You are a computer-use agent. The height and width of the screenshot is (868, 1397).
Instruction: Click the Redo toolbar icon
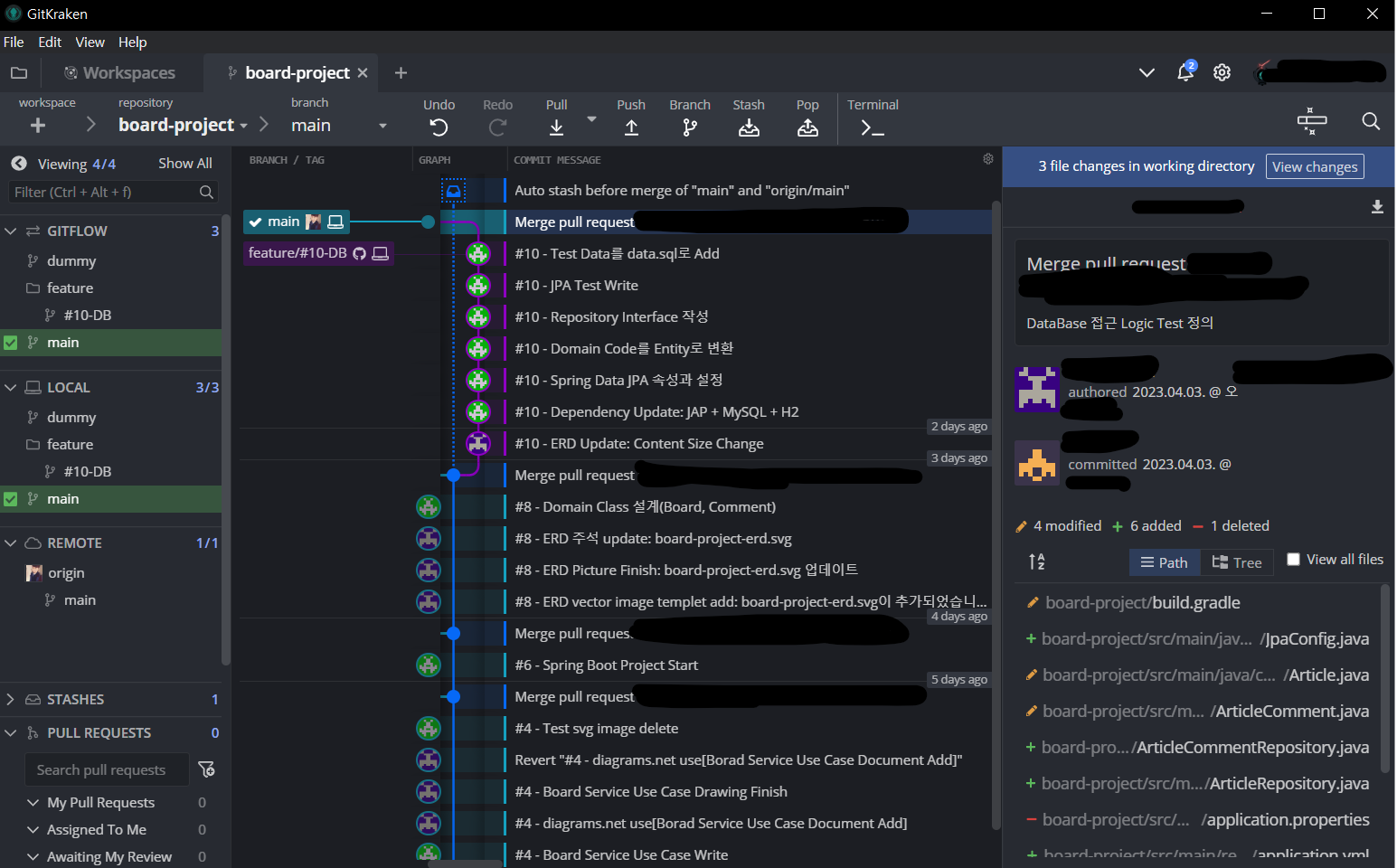click(497, 127)
